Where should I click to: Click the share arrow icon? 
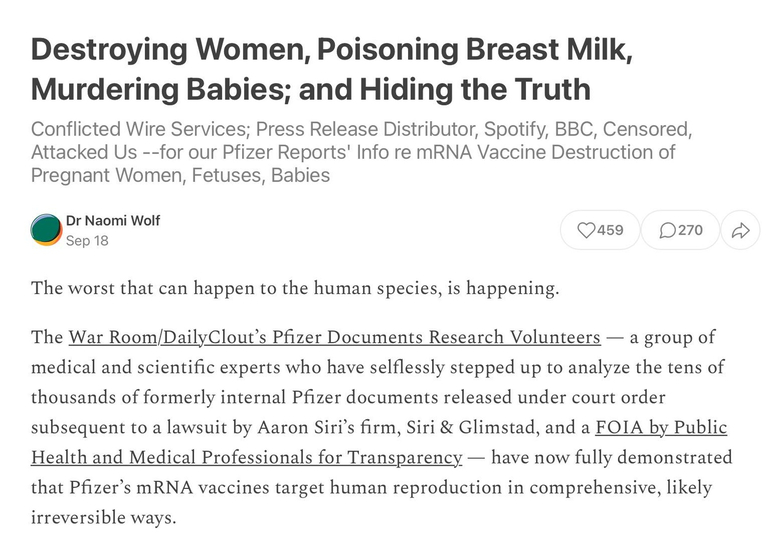point(740,230)
